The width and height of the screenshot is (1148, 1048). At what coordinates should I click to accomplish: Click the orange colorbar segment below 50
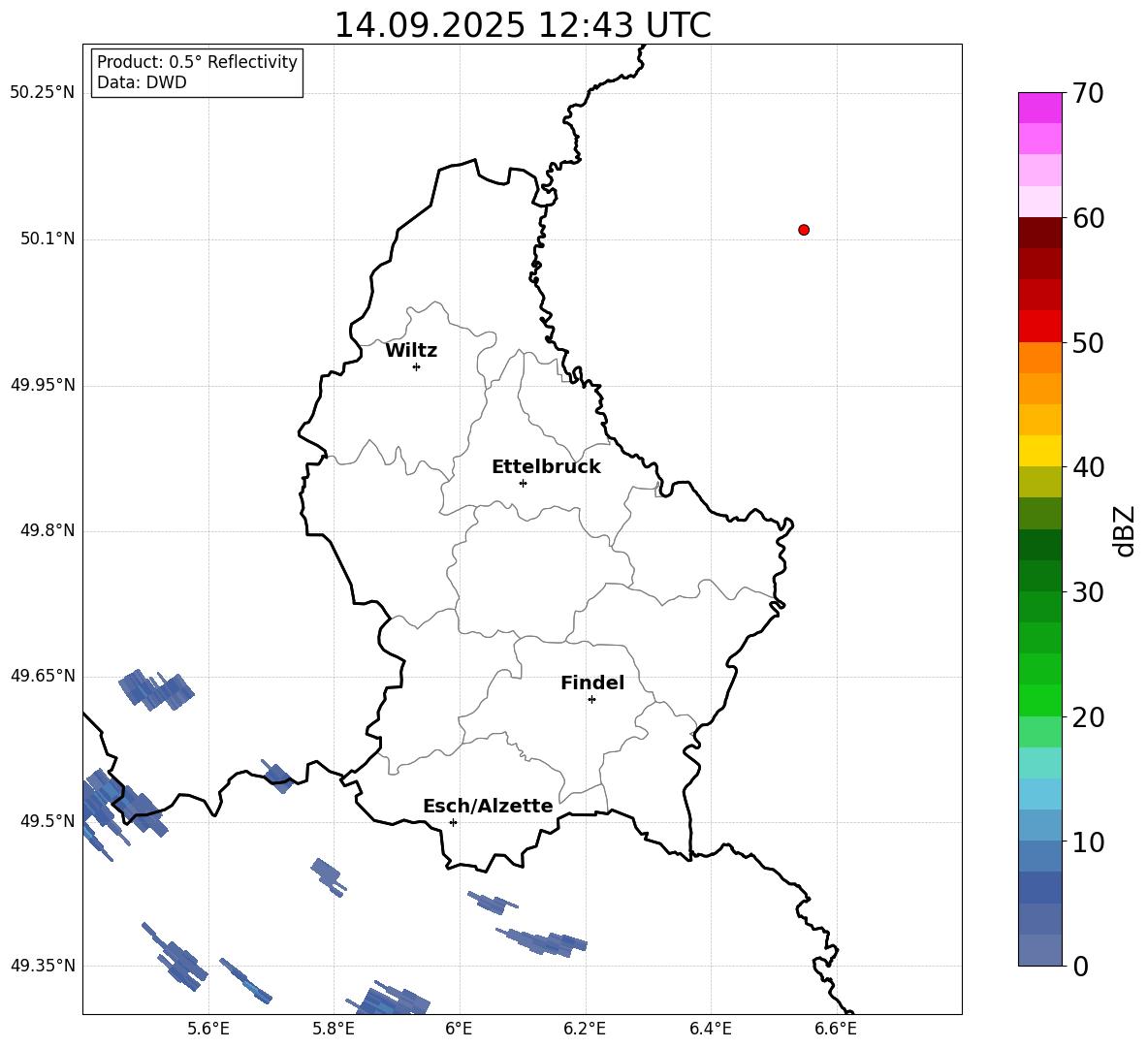point(1039,358)
